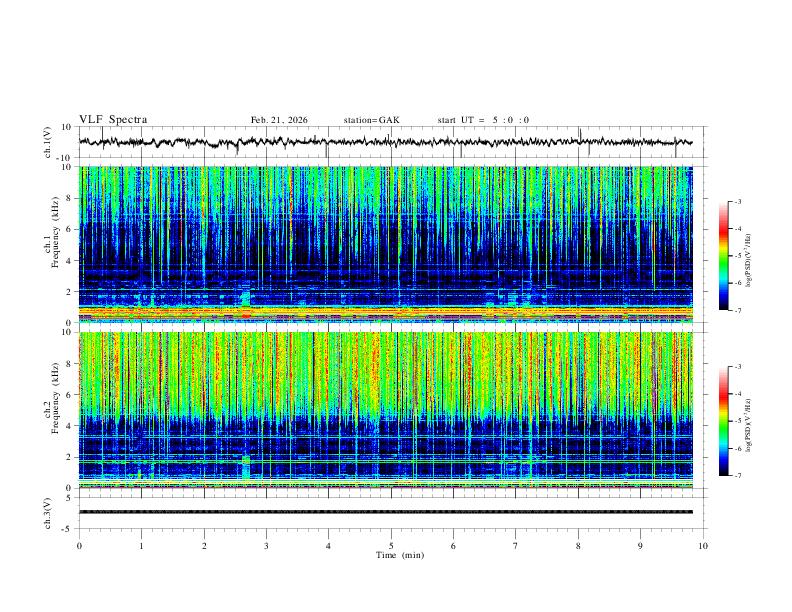The image size is (792, 612).
Task: Click the ch.2 colorbar "log(PSD)" label
Action: (x=748, y=426)
